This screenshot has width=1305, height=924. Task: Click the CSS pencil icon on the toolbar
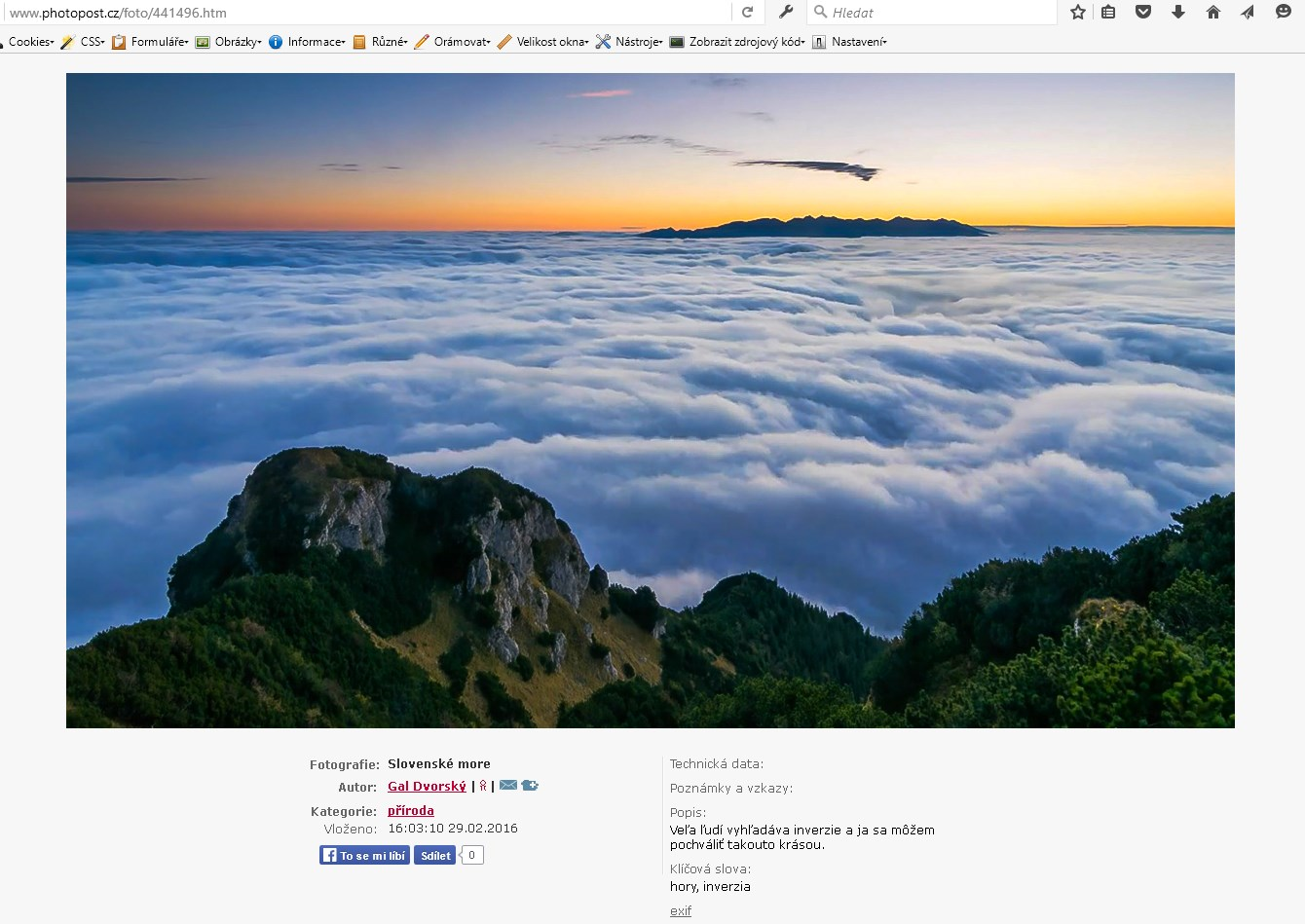pyautogui.click(x=66, y=42)
